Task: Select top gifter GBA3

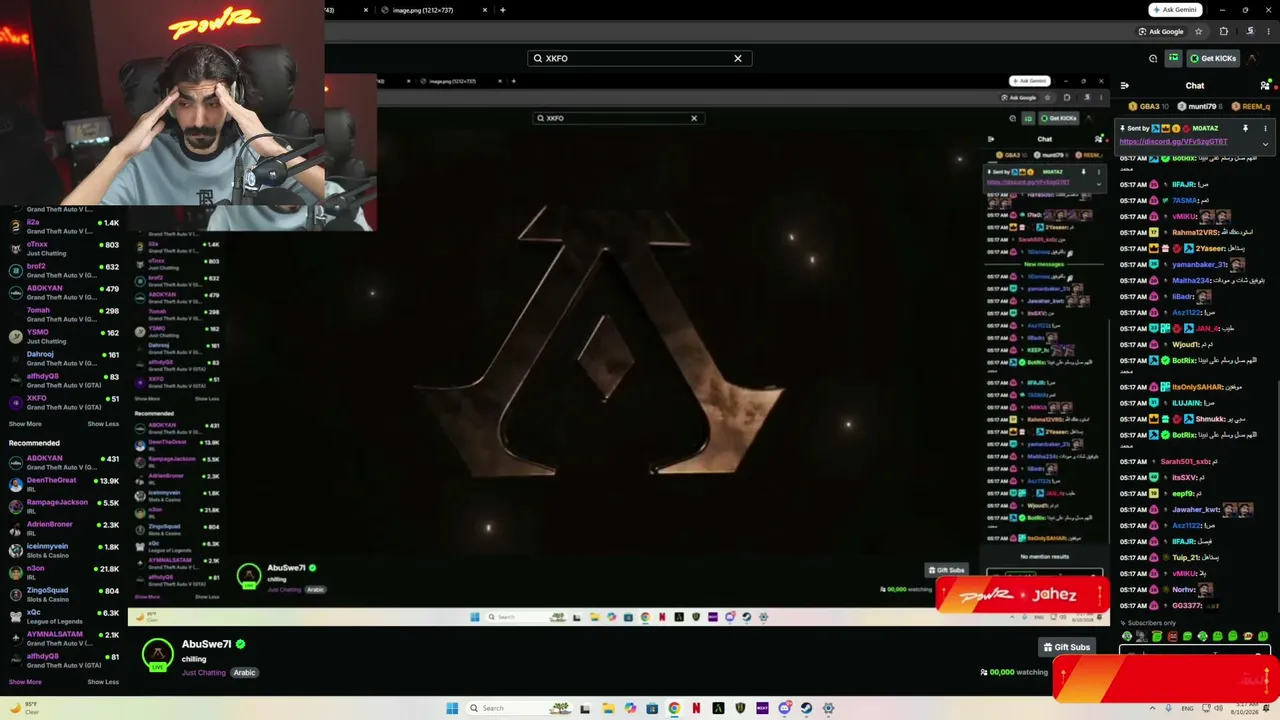Action: pos(1149,106)
